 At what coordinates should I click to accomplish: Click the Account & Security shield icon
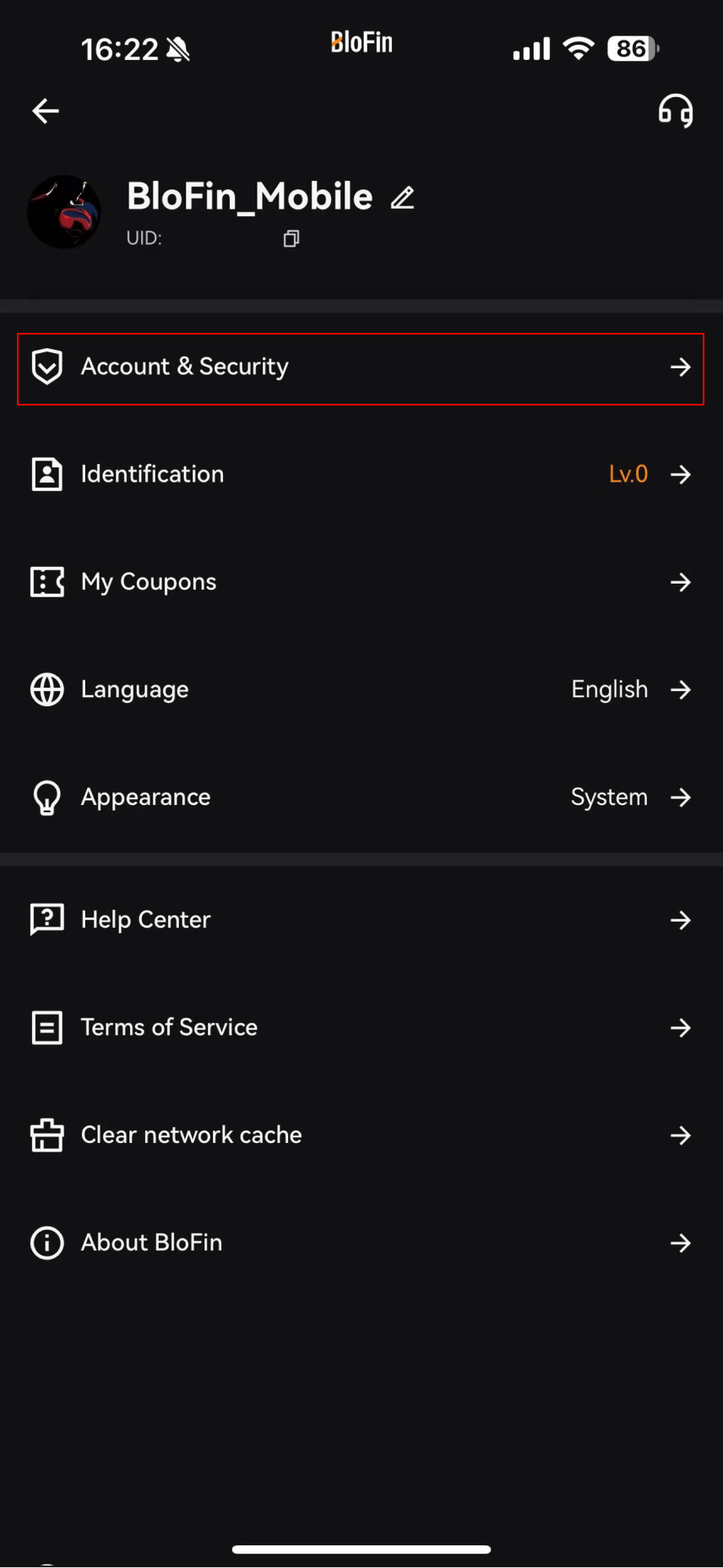coord(47,367)
